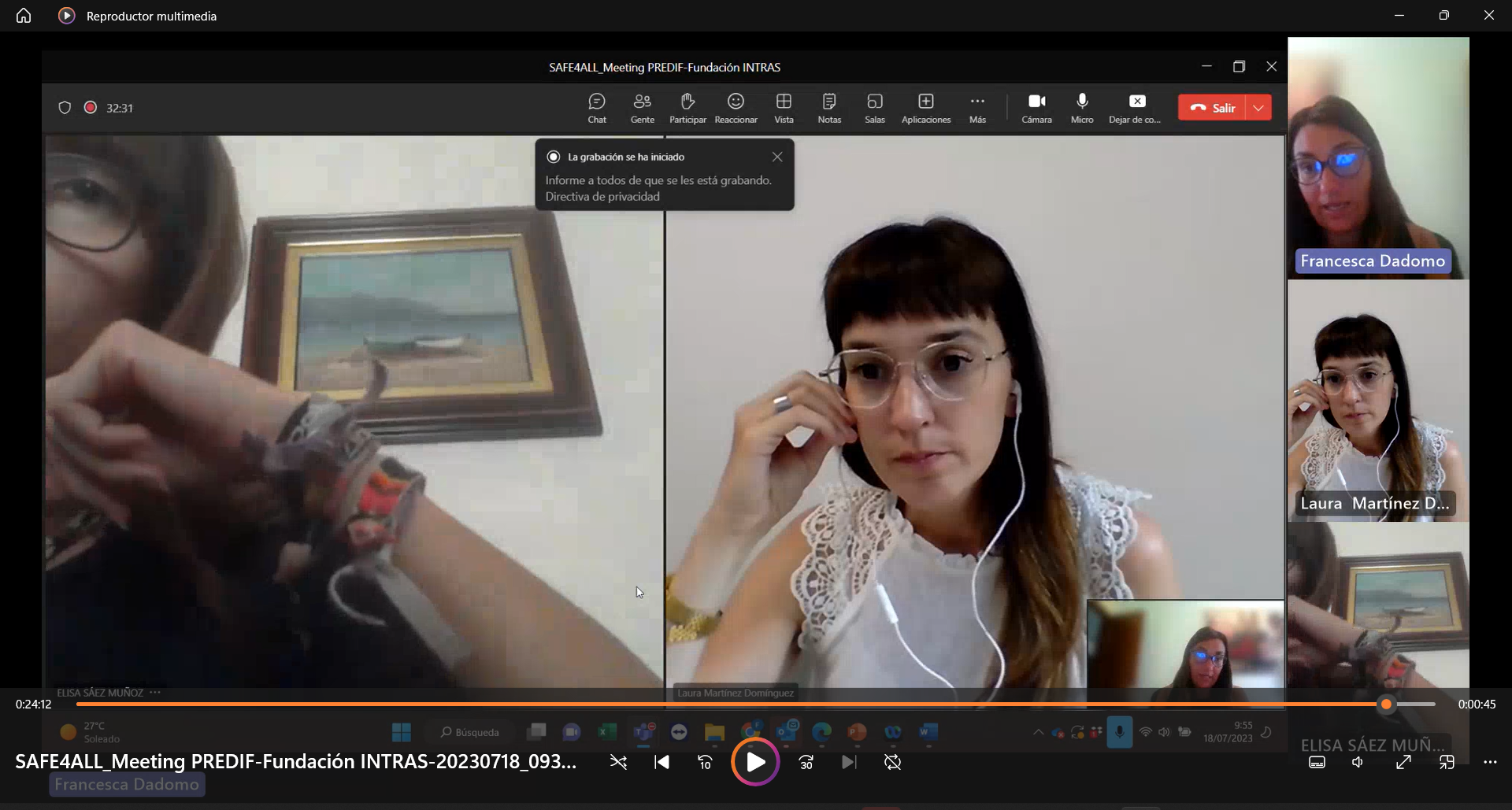Click the taskbar clock showing 9:55
Screen dimensions: 1512x810
(x=1228, y=732)
